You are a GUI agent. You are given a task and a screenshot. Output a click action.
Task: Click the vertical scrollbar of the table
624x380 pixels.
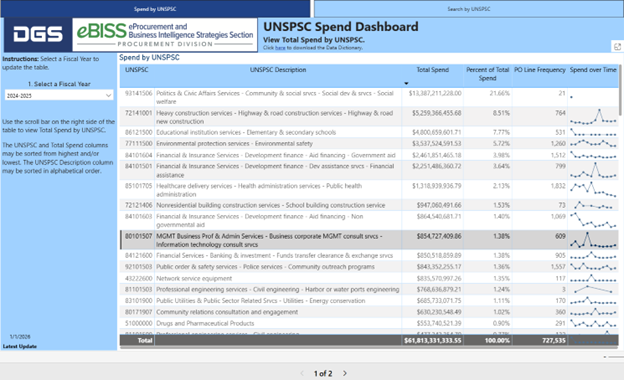coord(620,90)
